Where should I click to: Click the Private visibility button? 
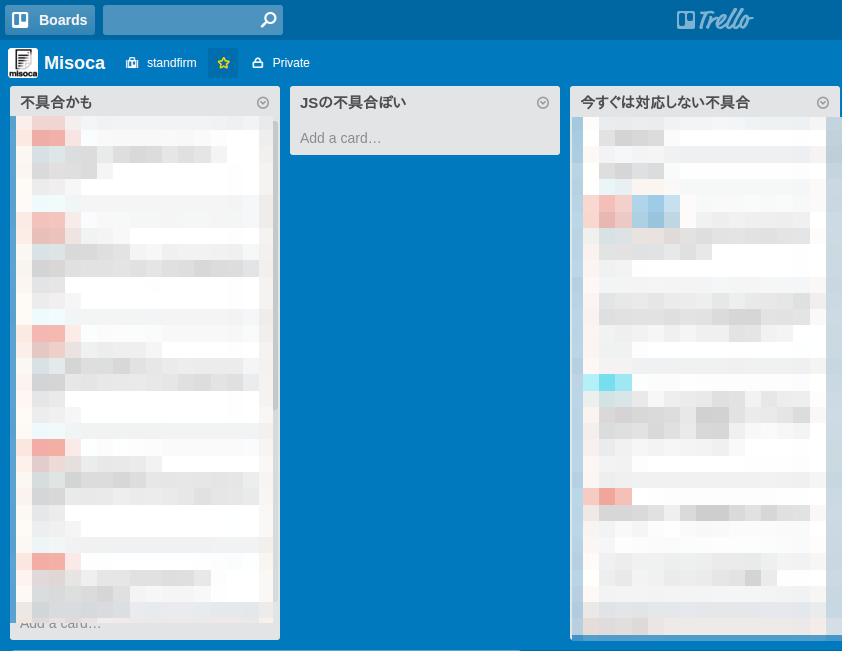coord(281,63)
